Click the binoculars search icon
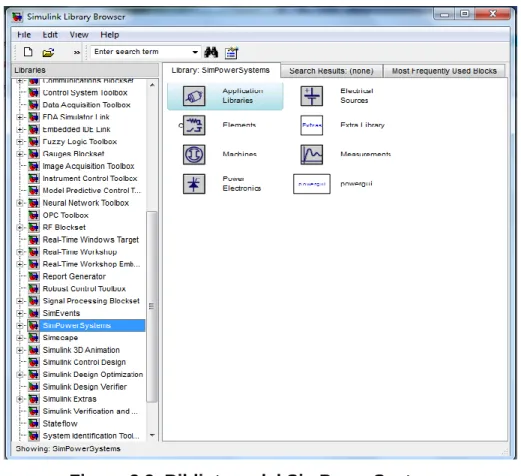The height and width of the screenshot is (476, 521). [x=211, y=52]
